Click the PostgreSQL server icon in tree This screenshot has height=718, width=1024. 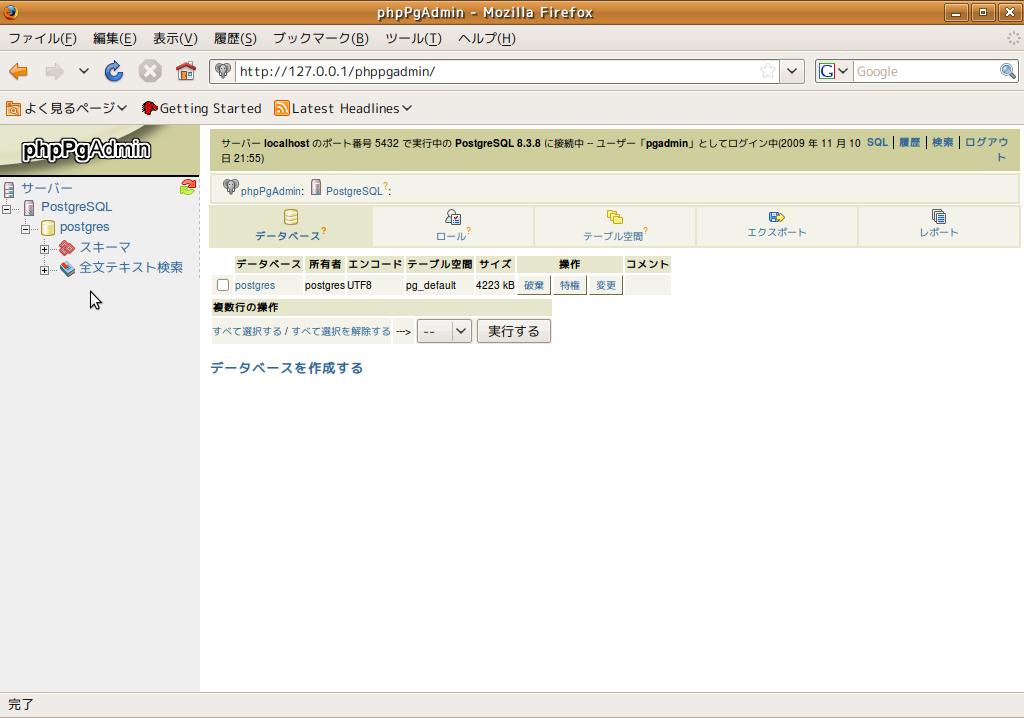pos(29,208)
